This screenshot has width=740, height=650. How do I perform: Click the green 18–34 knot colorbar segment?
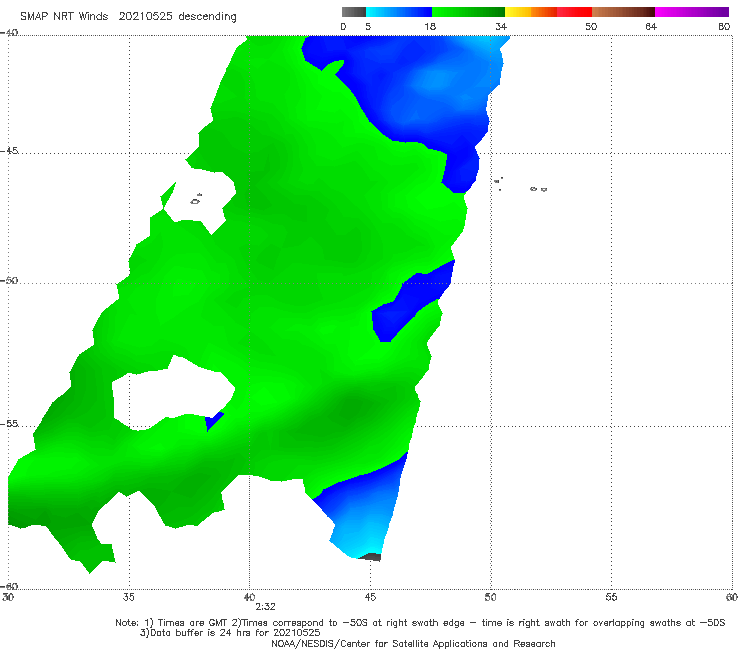pos(468,12)
